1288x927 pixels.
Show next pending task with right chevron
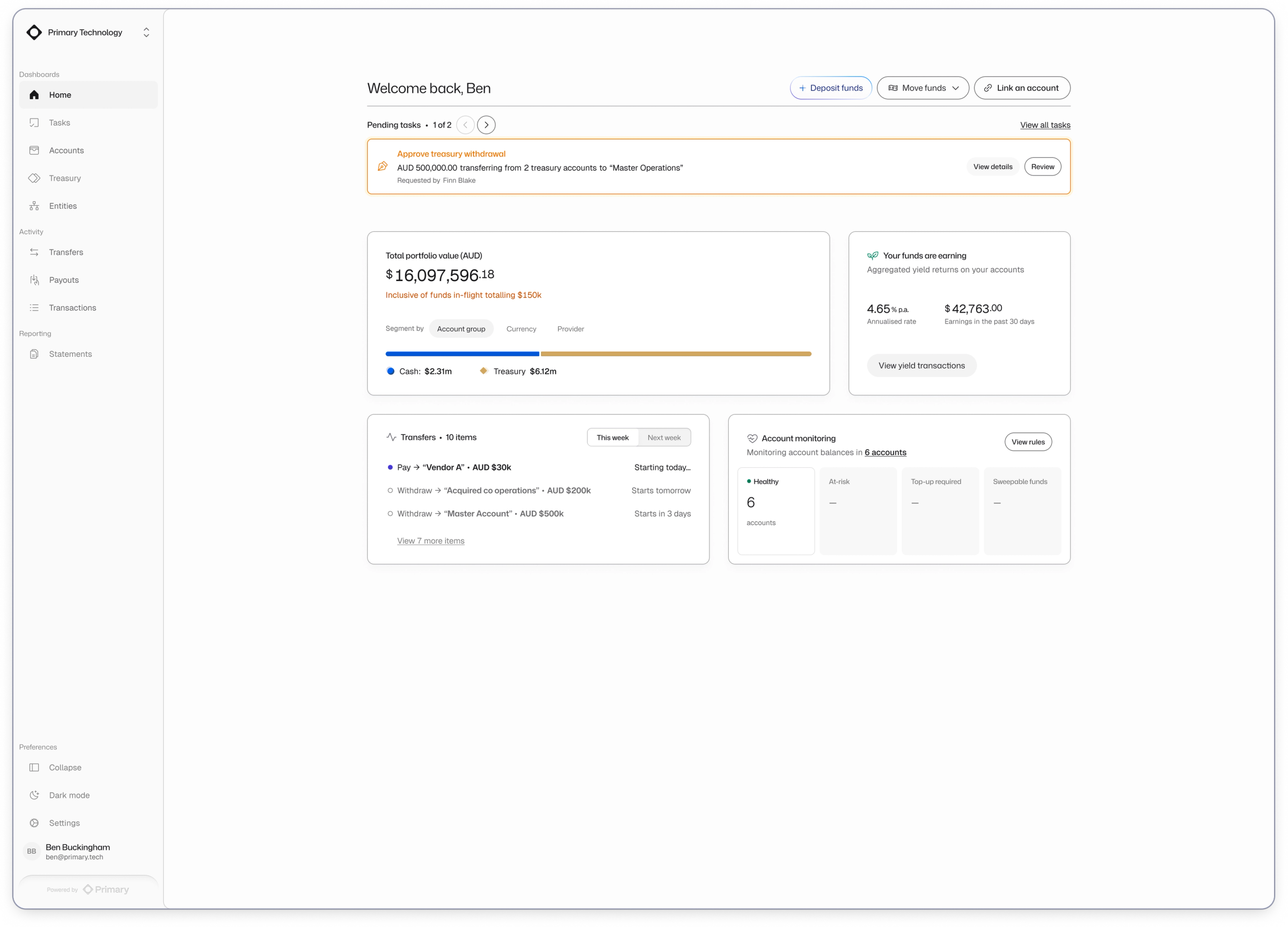pos(486,125)
